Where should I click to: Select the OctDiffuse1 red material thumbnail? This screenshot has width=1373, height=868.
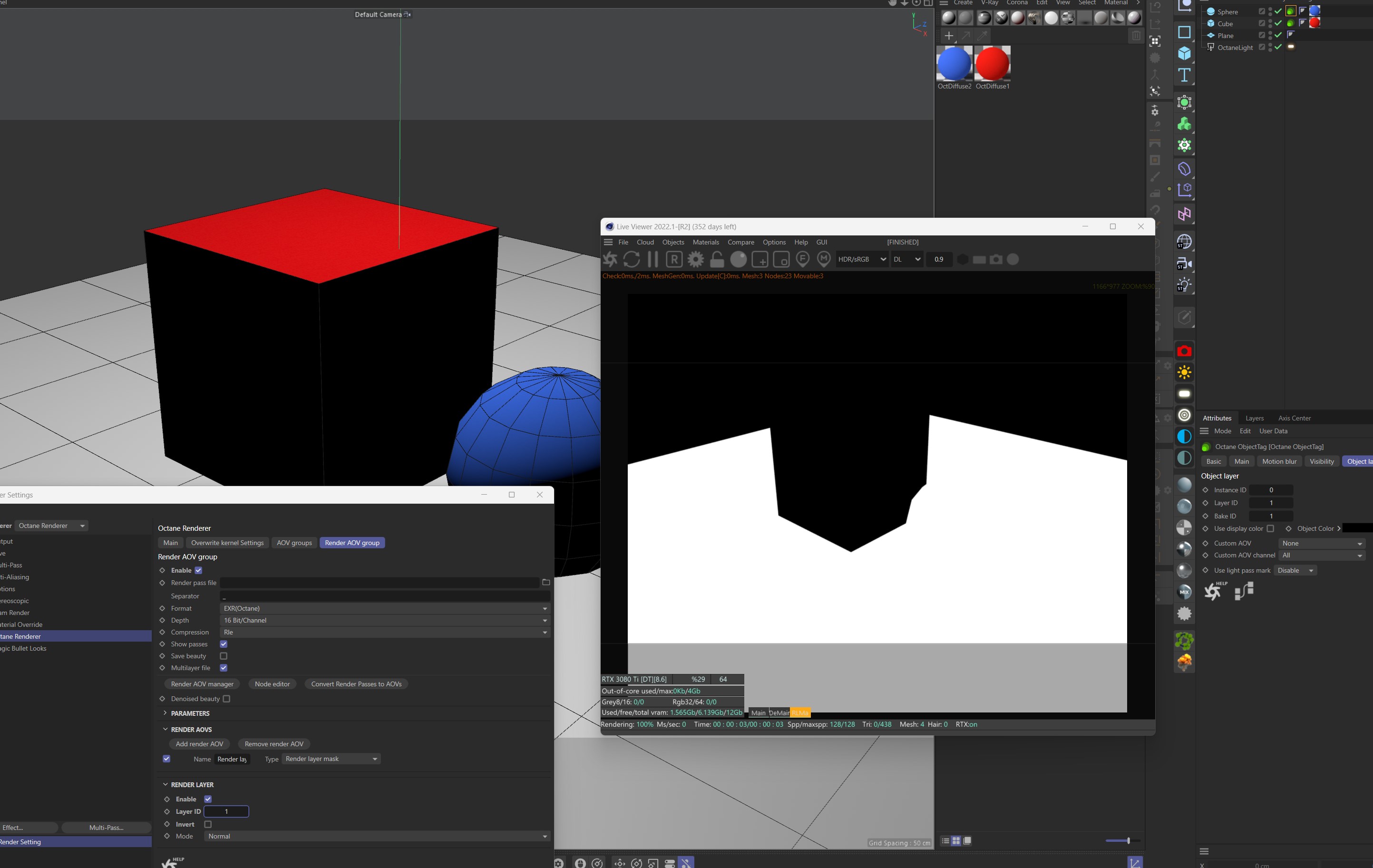[x=992, y=63]
